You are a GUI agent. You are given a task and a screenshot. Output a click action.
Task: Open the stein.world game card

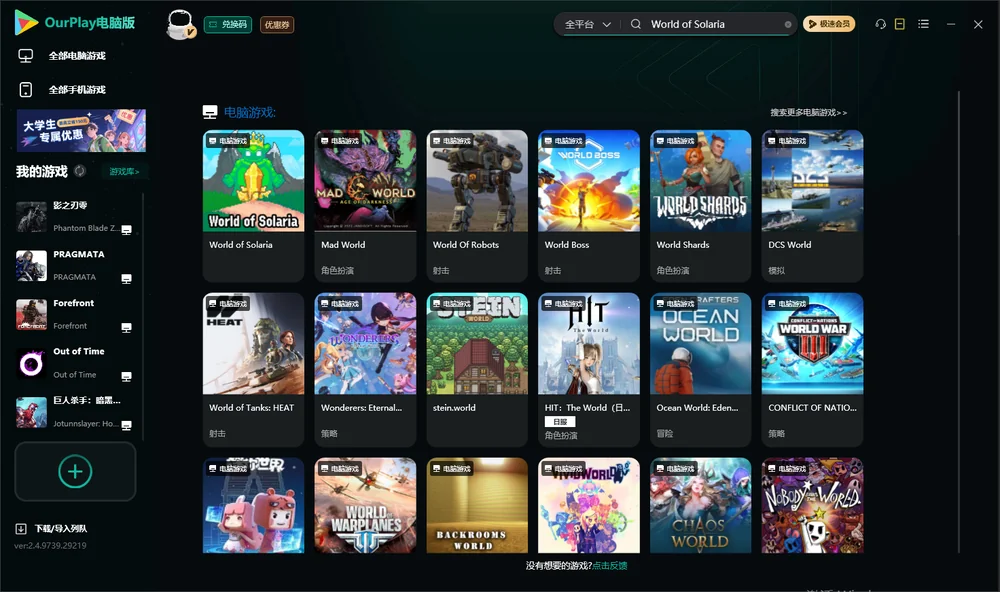(477, 369)
